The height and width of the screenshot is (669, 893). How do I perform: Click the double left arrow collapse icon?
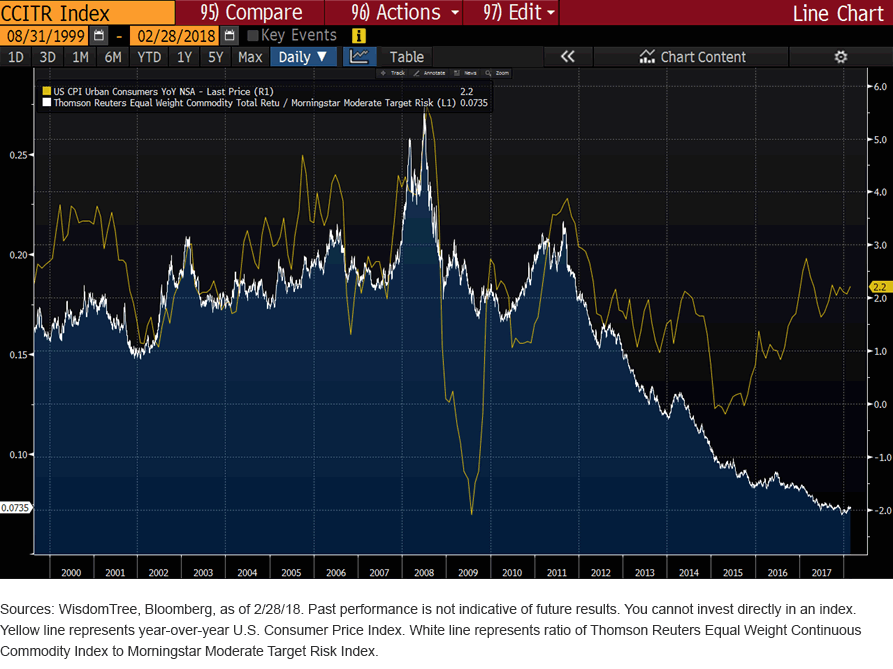pyautogui.click(x=568, y=57)
